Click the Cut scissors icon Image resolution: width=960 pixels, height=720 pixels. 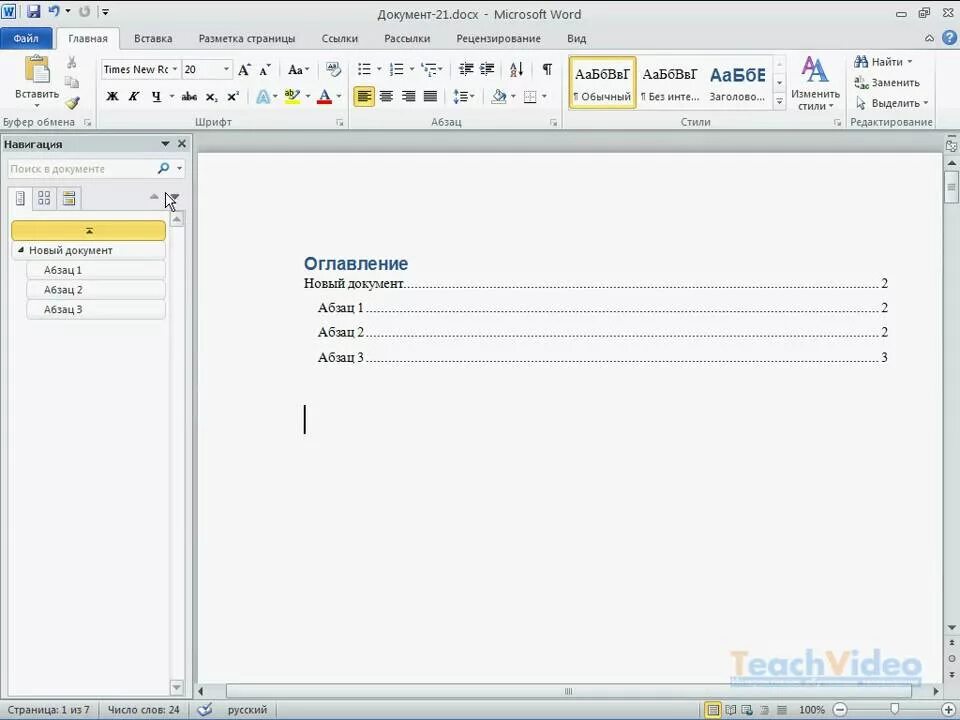pyautogui.click(x=72, y=62)
